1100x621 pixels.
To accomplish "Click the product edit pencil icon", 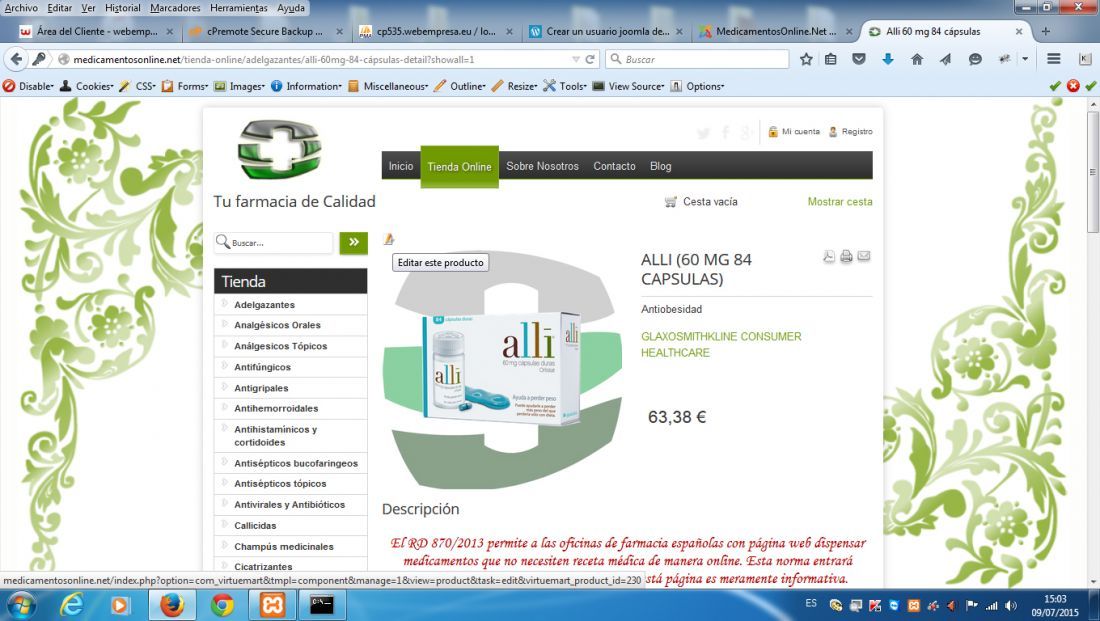I will coord(389,239).
